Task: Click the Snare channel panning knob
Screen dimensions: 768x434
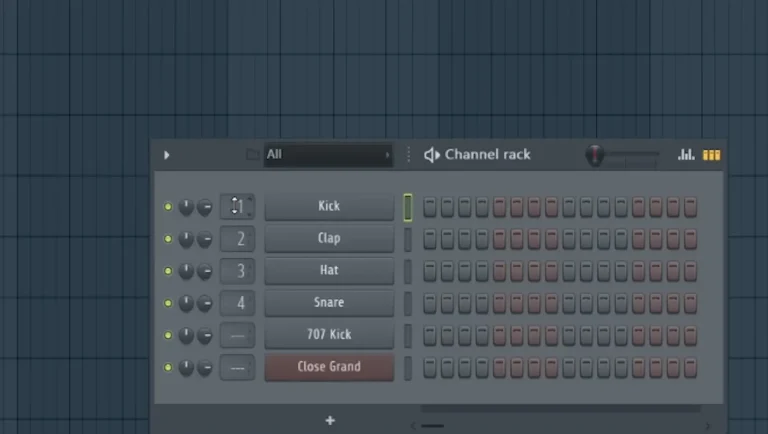Action: 186,303
